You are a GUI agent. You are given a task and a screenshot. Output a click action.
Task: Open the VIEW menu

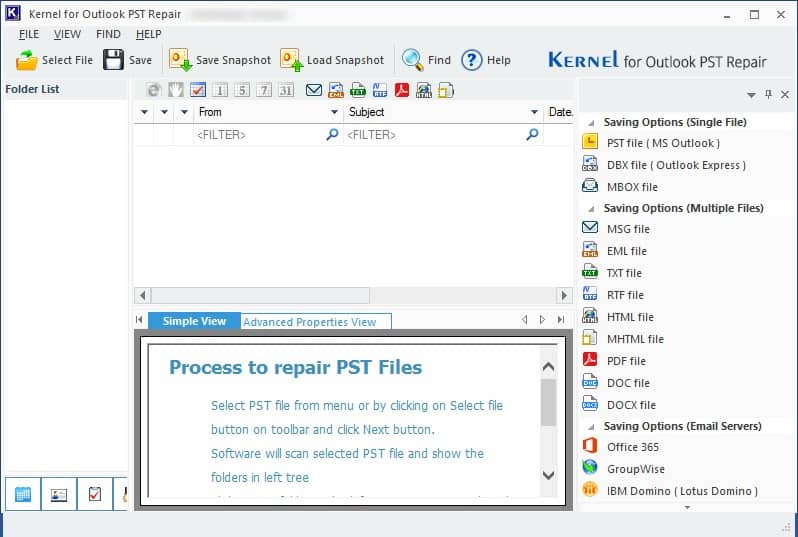click(67, 34)
